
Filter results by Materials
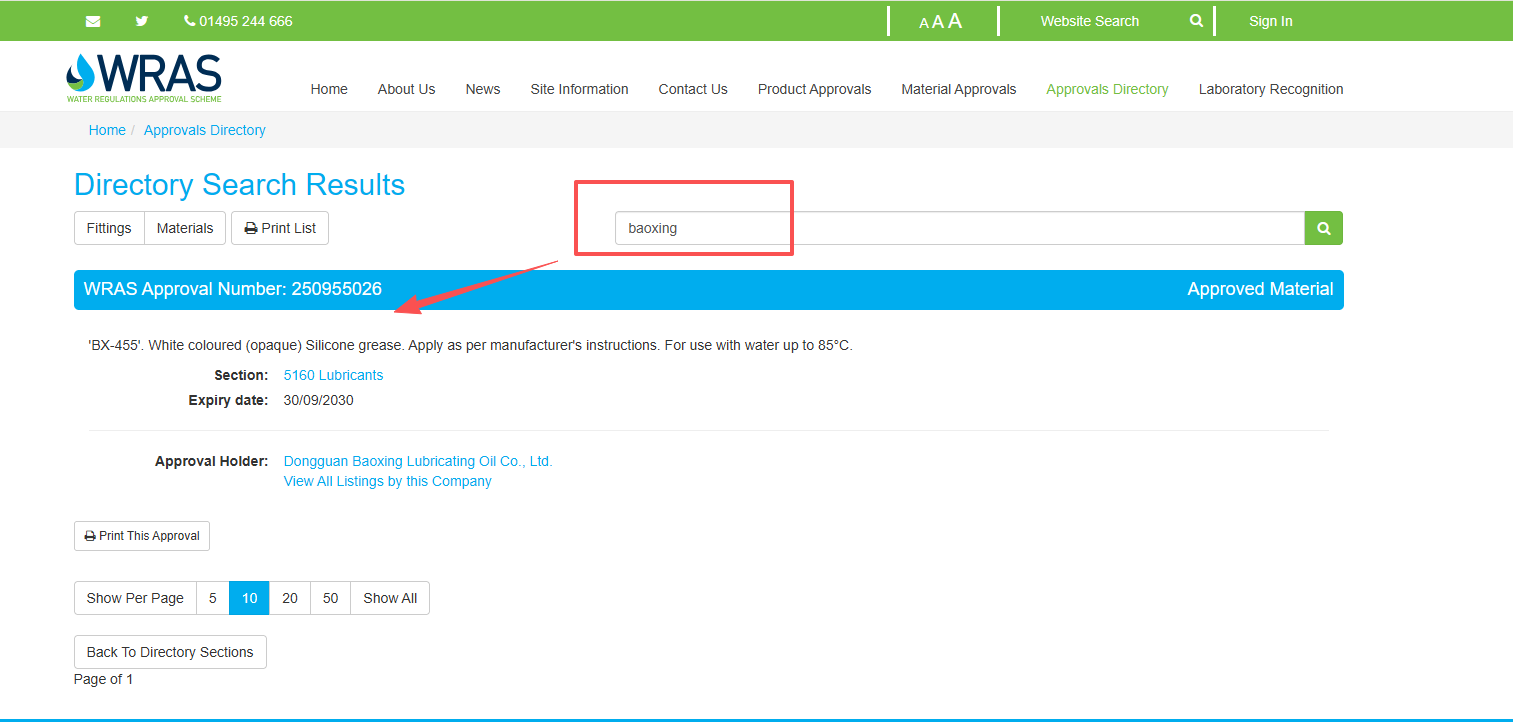coord(185,228)
